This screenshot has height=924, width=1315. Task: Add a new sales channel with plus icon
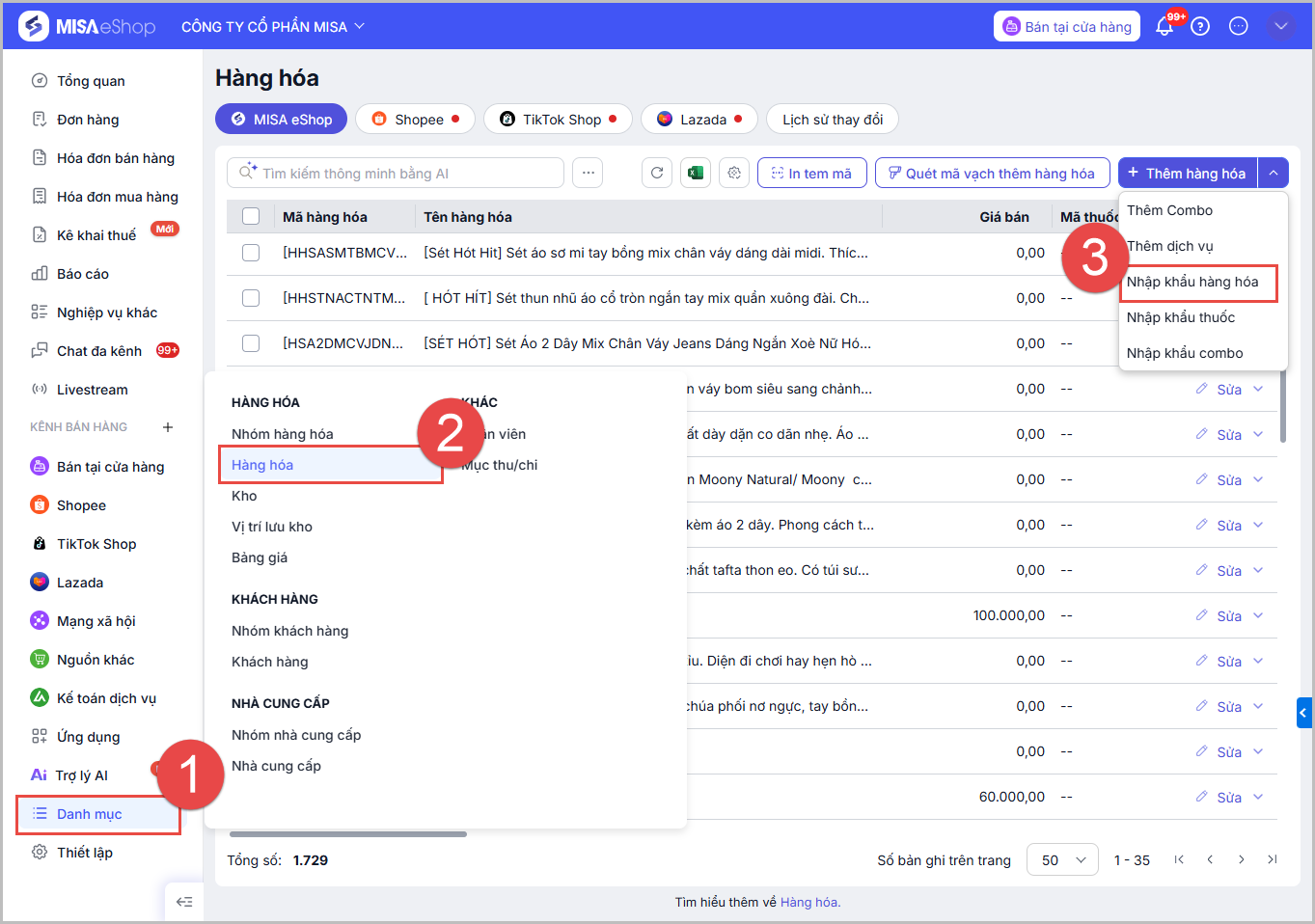(168, 427)
